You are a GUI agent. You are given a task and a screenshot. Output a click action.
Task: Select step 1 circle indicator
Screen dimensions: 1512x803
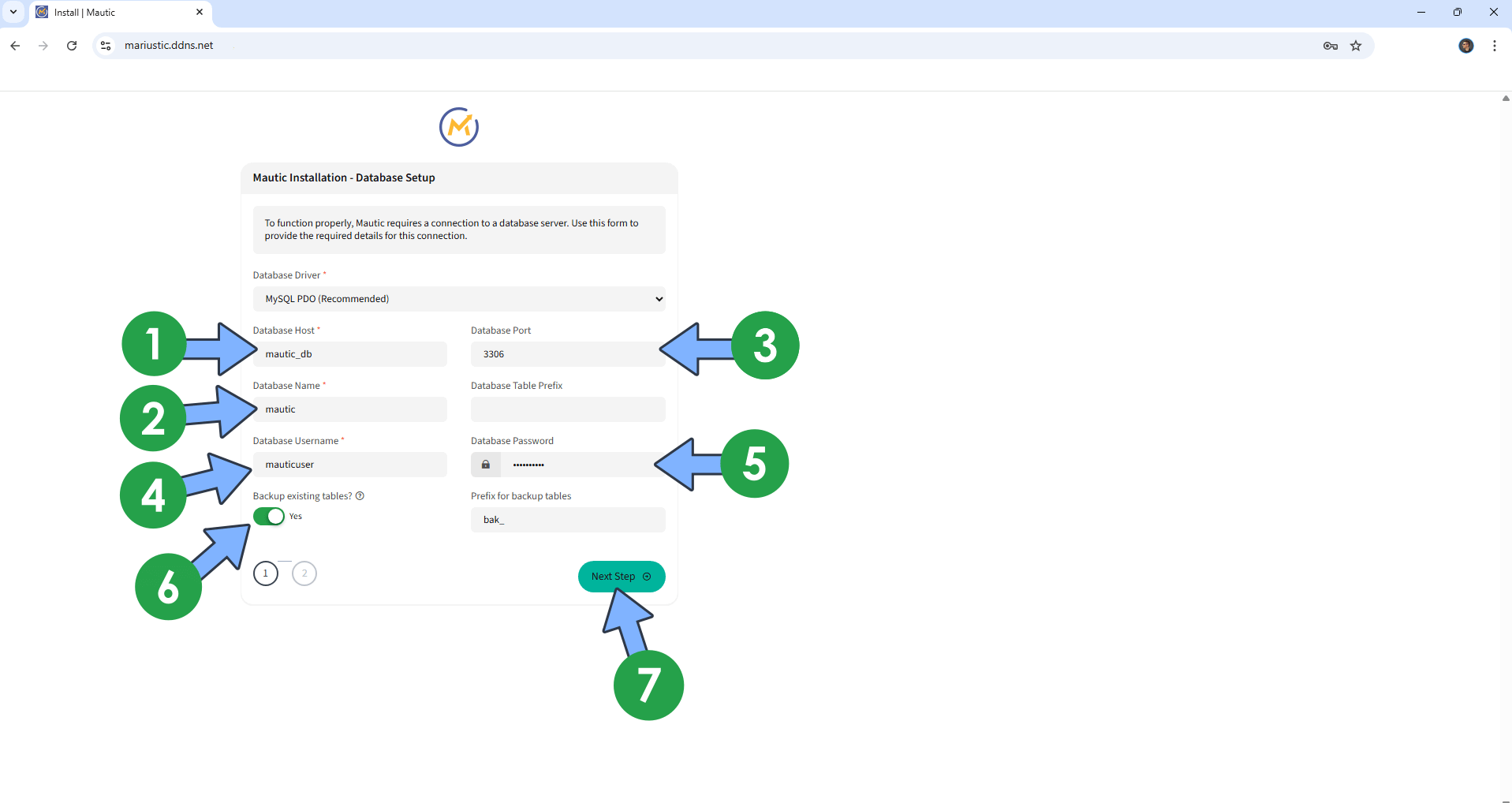pyautogui.click(x=266, y=573)
